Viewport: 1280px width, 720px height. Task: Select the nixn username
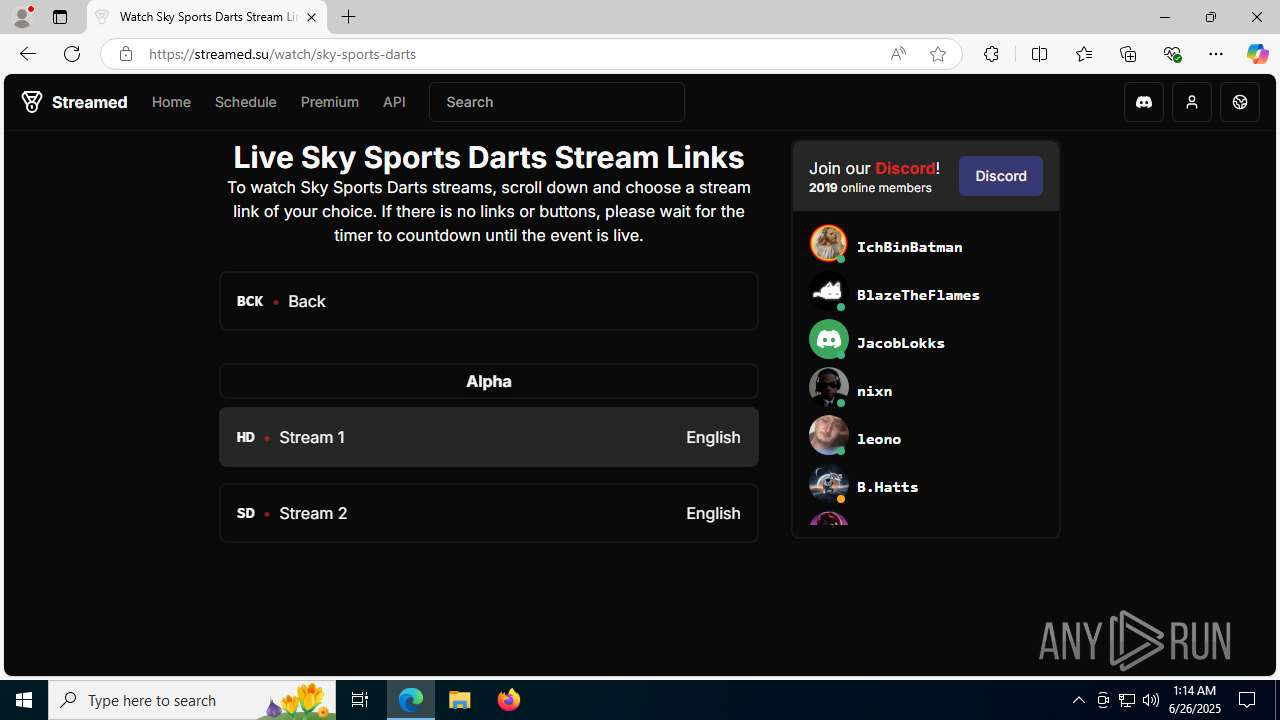tap(875, 391)
